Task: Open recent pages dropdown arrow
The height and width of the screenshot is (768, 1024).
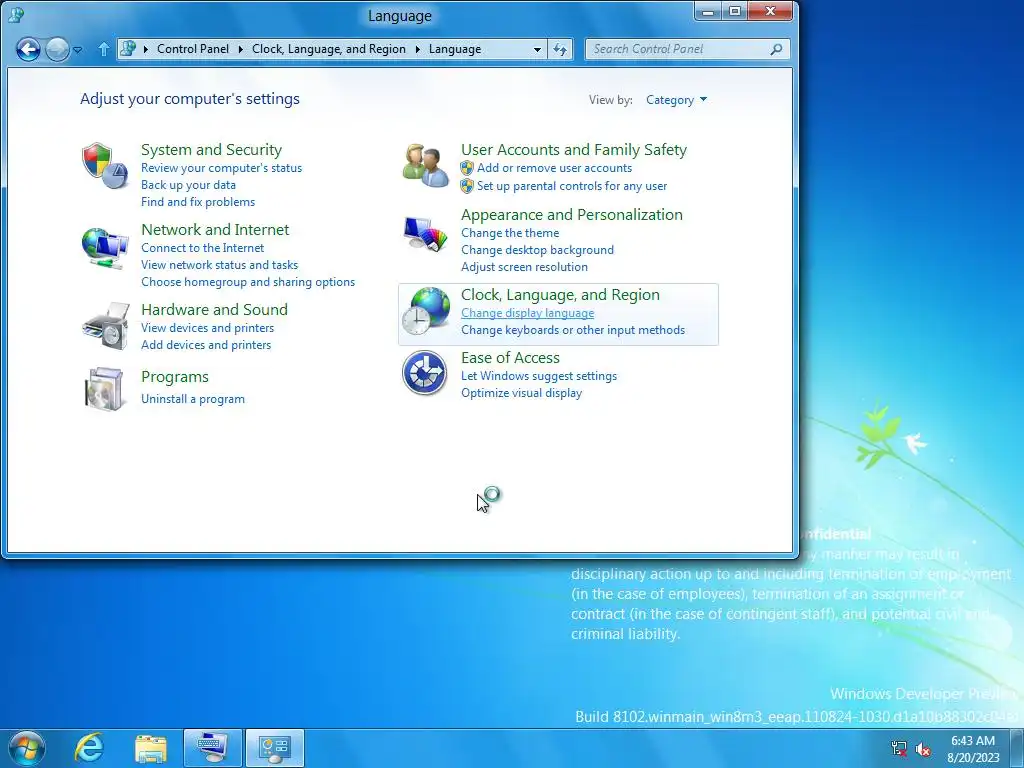Action: (x=78, y=50)
